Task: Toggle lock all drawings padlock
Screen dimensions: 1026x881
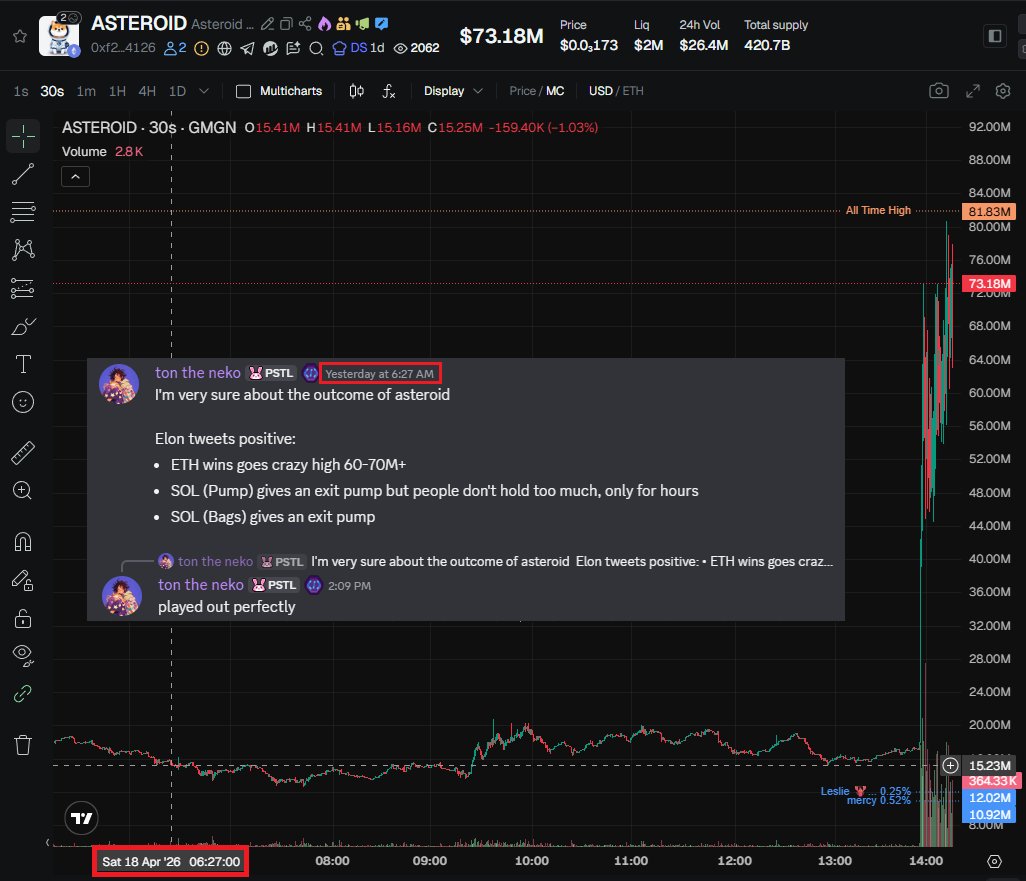Action: click(x=24, y=618)
